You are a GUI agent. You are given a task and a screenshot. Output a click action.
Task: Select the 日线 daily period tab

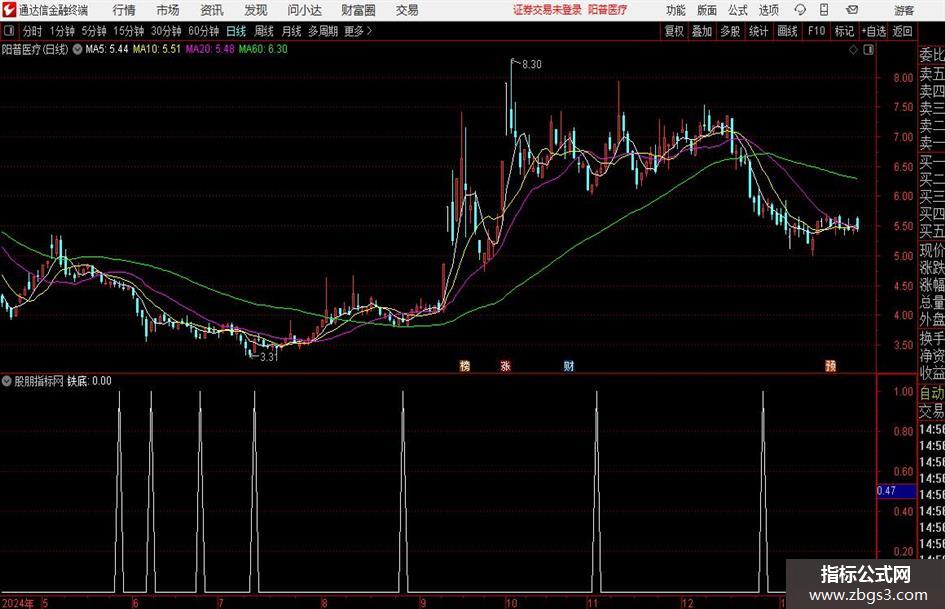click(236, 31)
